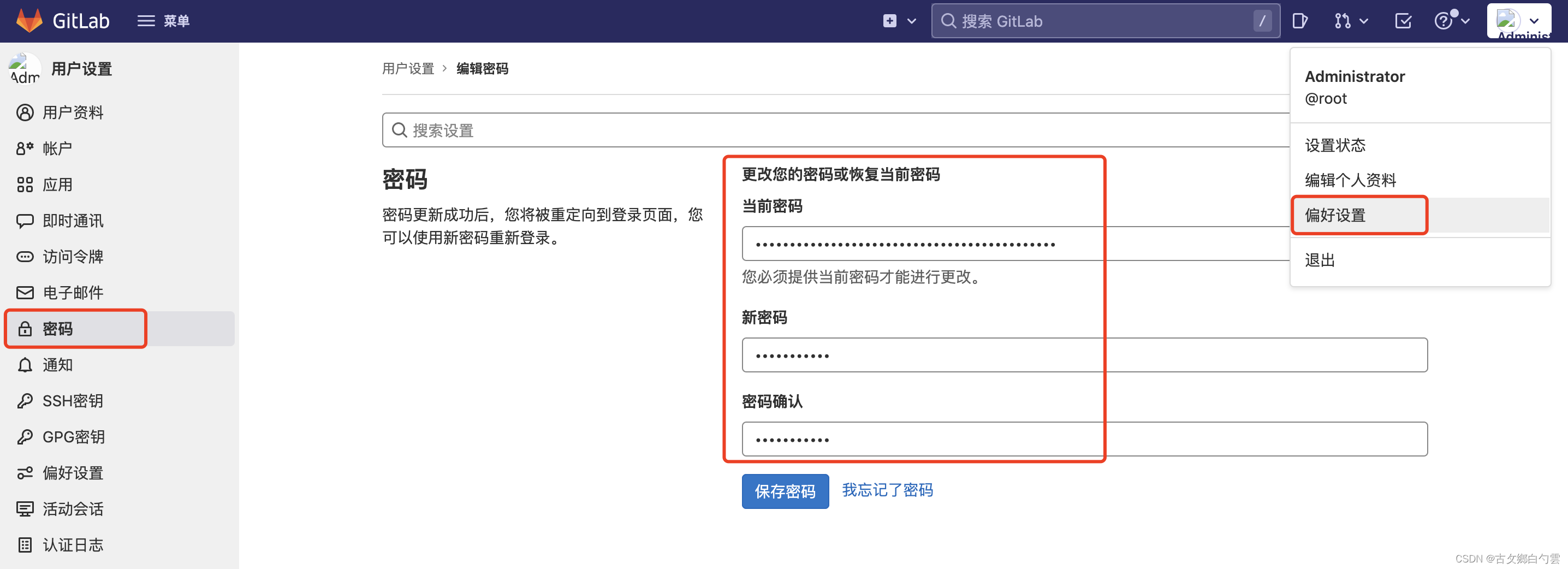Click sidebar 偏好设置 sliders icon
Image resolution: width=1568 pixels, height=569 pixels.
pos(25,473)
